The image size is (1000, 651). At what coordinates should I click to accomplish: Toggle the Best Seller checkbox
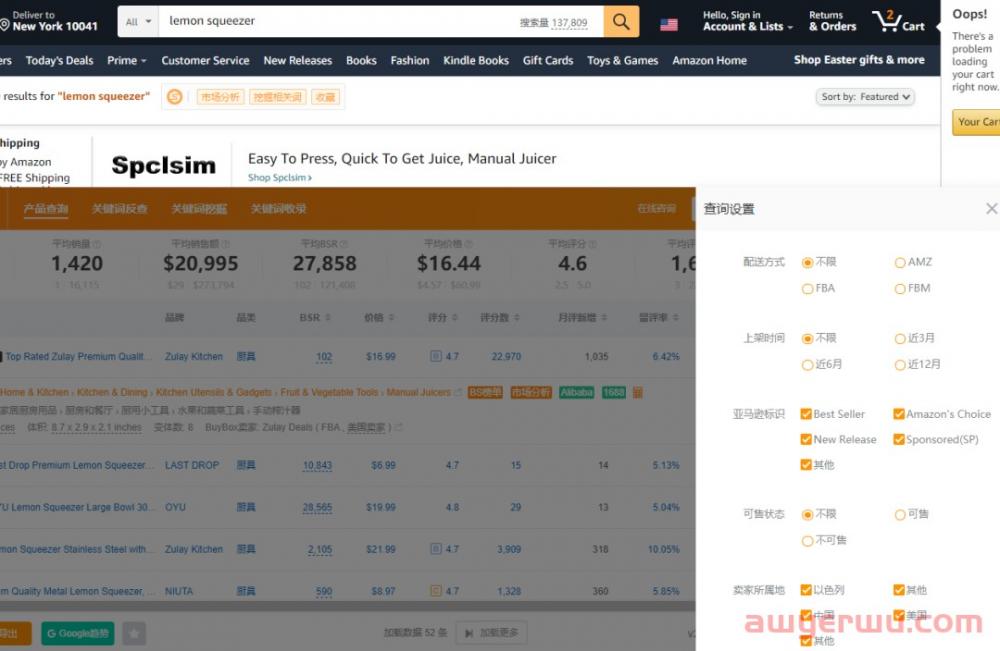(806, 414)
